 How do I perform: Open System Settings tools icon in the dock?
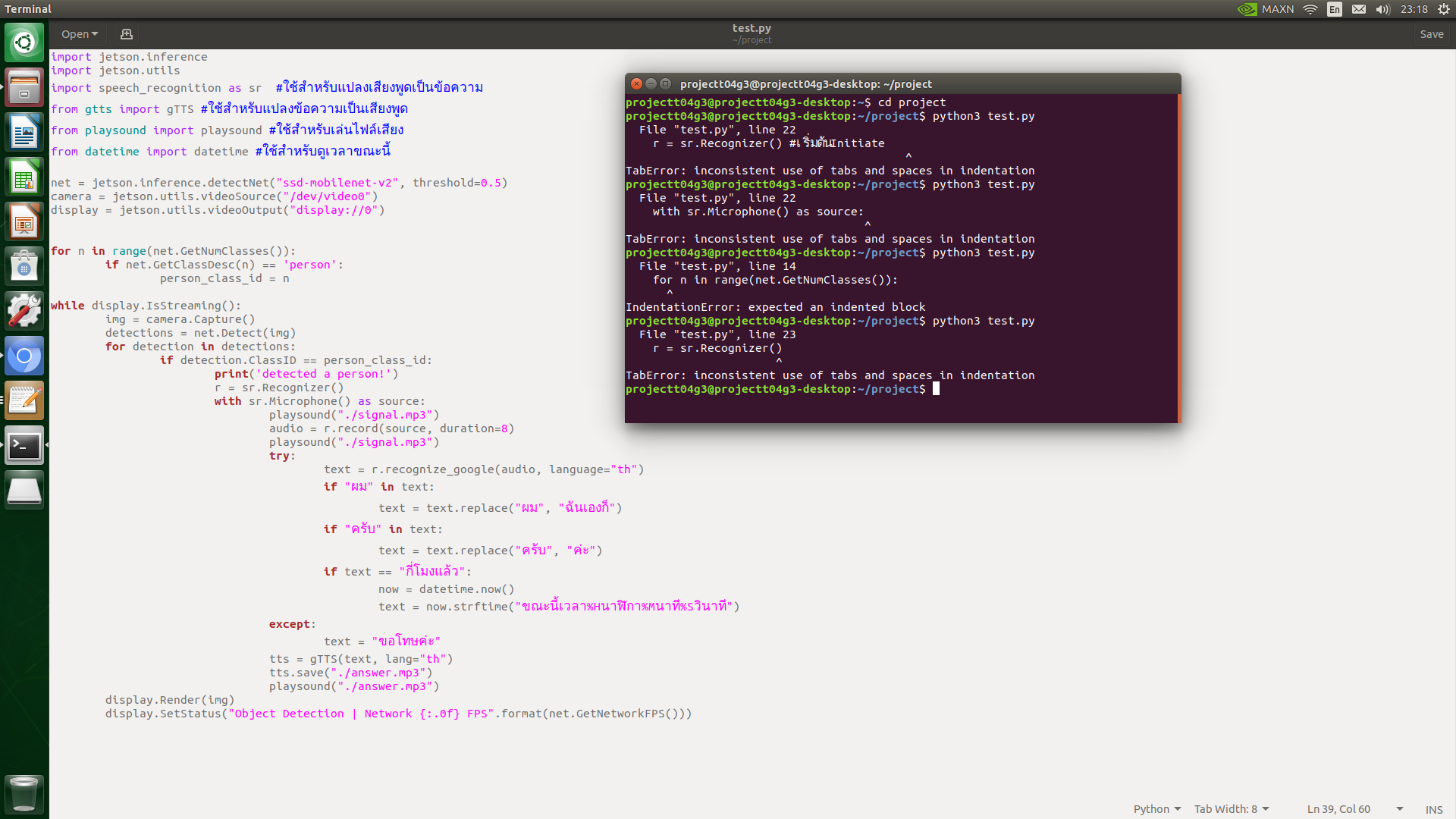24,310
